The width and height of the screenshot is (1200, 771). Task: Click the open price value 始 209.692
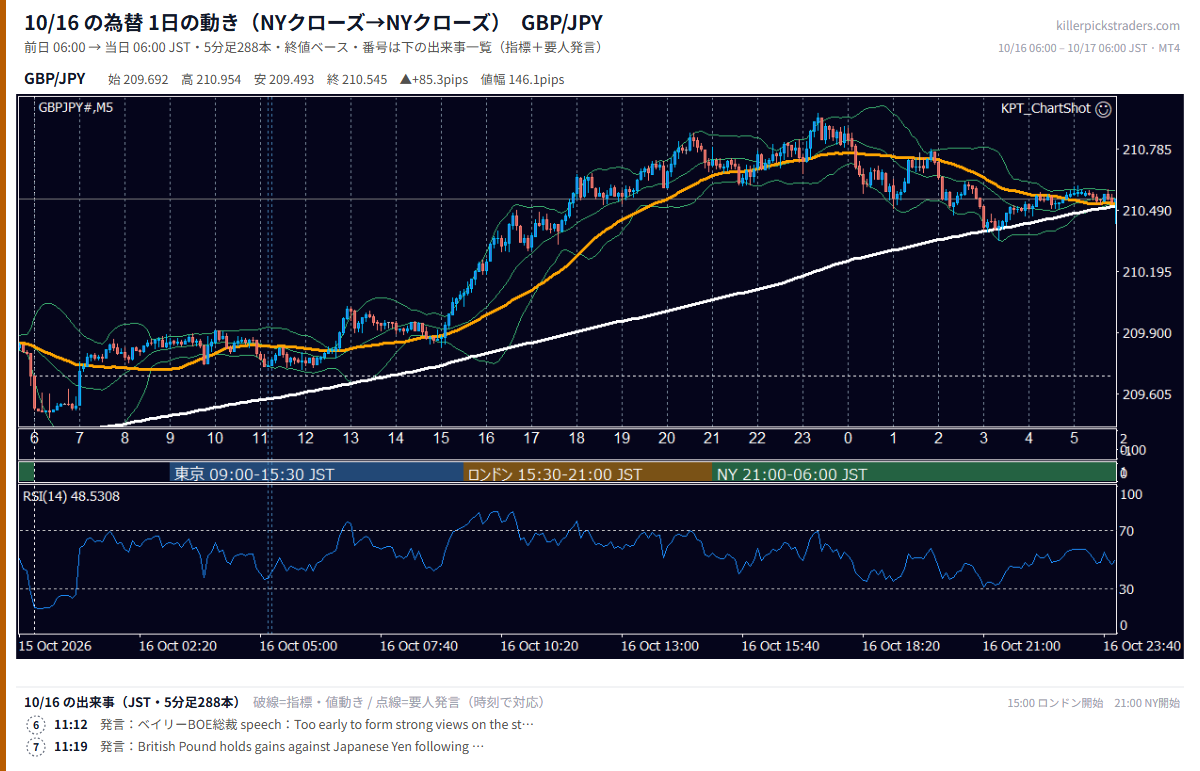click(x=138, y=80)
